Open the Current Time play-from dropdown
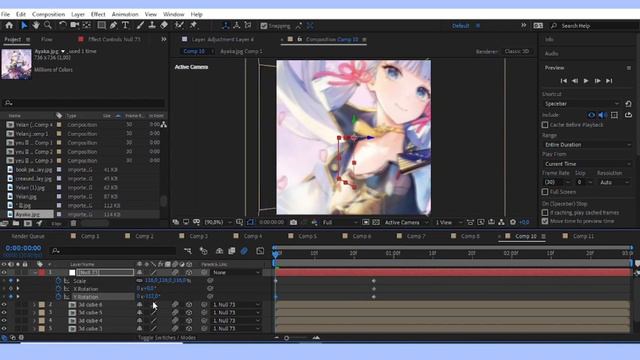Viewport: 640px width, 360px height. pyautogui.click(x=588, y=164)
